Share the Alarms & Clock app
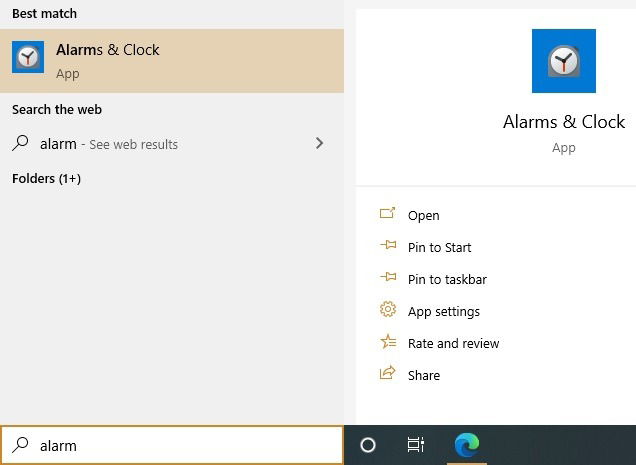The width and height of the screenshot is (636, 465). click(424, 375)
